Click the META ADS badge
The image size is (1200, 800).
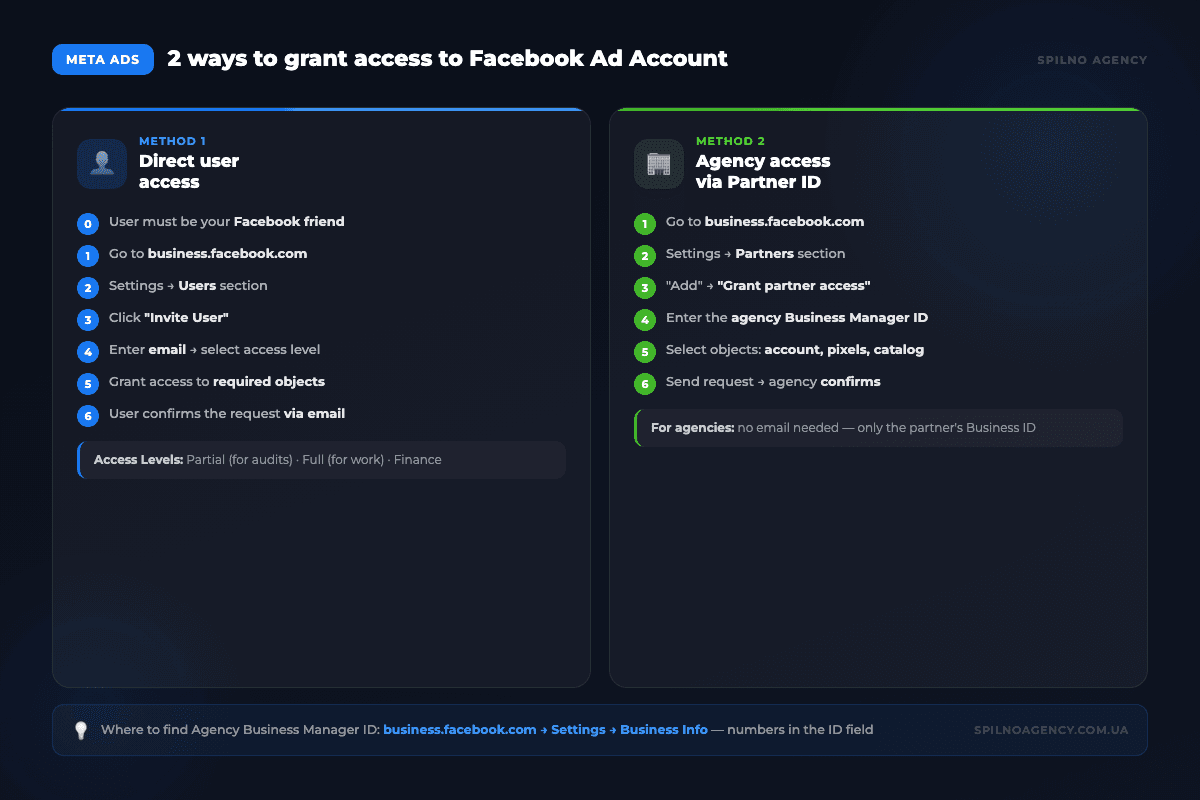click(x=103, y=59)
